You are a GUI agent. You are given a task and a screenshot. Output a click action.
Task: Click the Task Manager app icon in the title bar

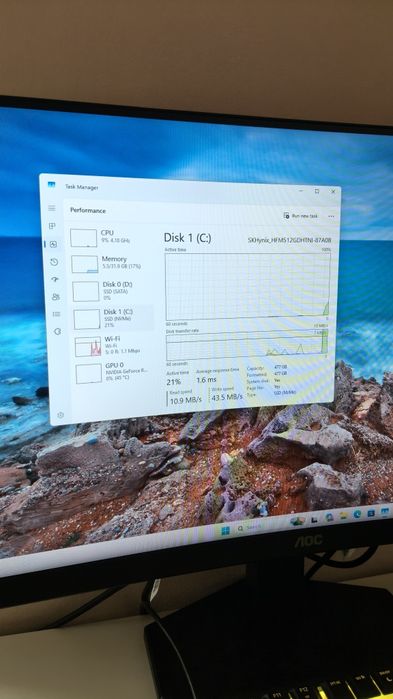[52, 185]
